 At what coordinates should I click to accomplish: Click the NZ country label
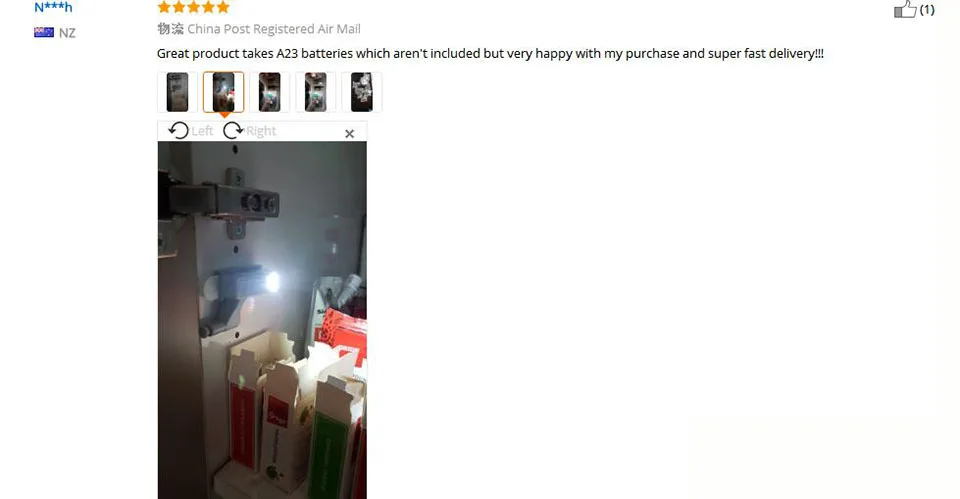tap(67, 33)
